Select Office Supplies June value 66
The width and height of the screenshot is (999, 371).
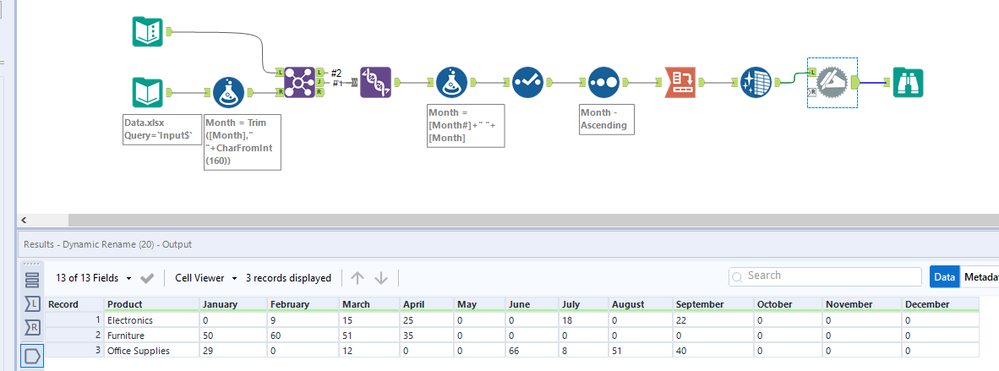532,351
